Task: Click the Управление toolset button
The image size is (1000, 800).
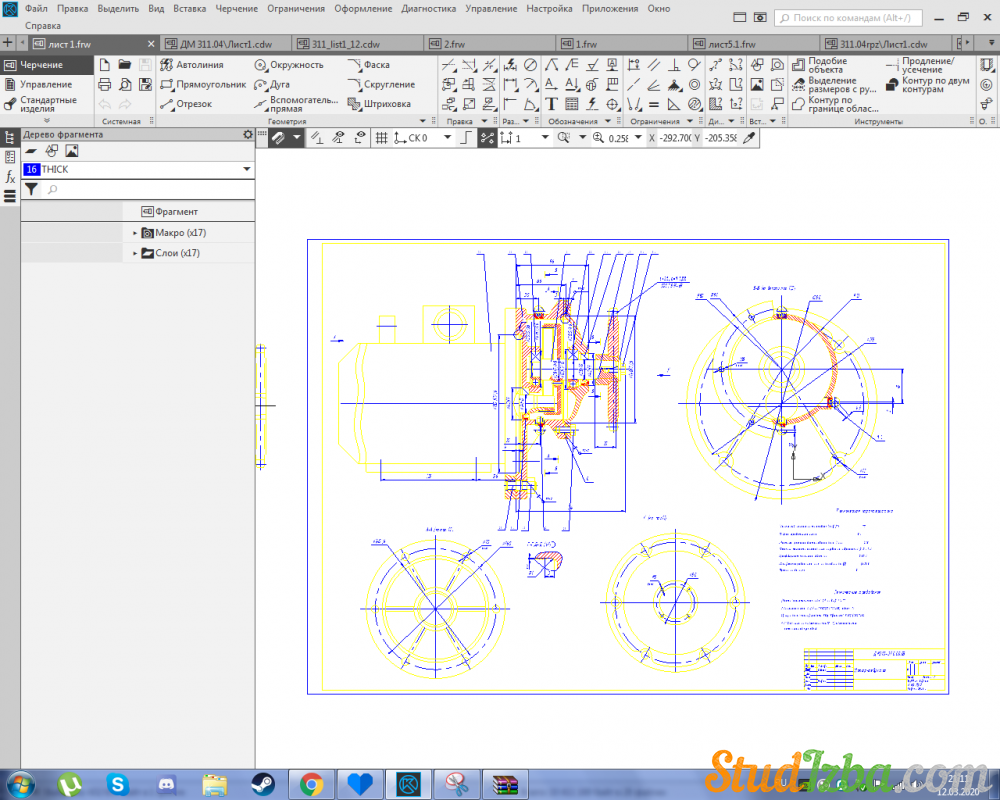Action: tap(45, 85)
